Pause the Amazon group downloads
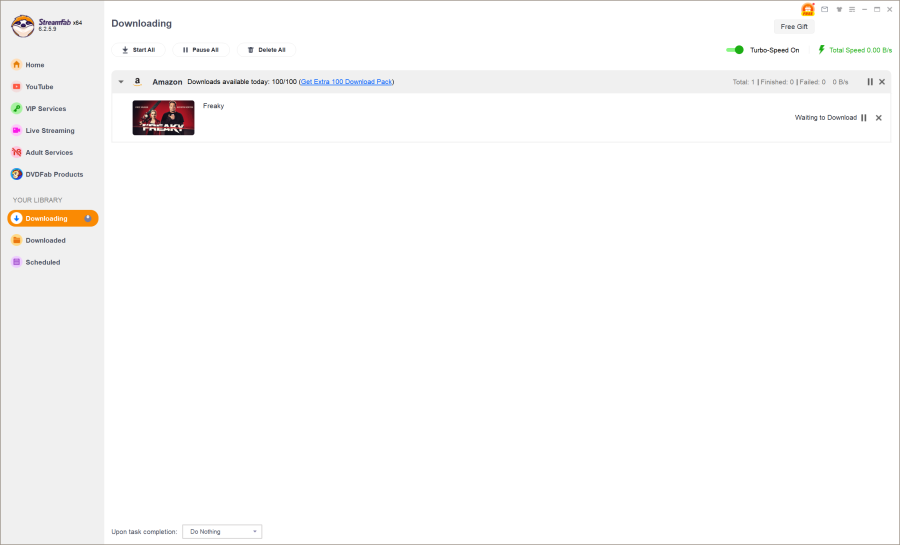 870,82
